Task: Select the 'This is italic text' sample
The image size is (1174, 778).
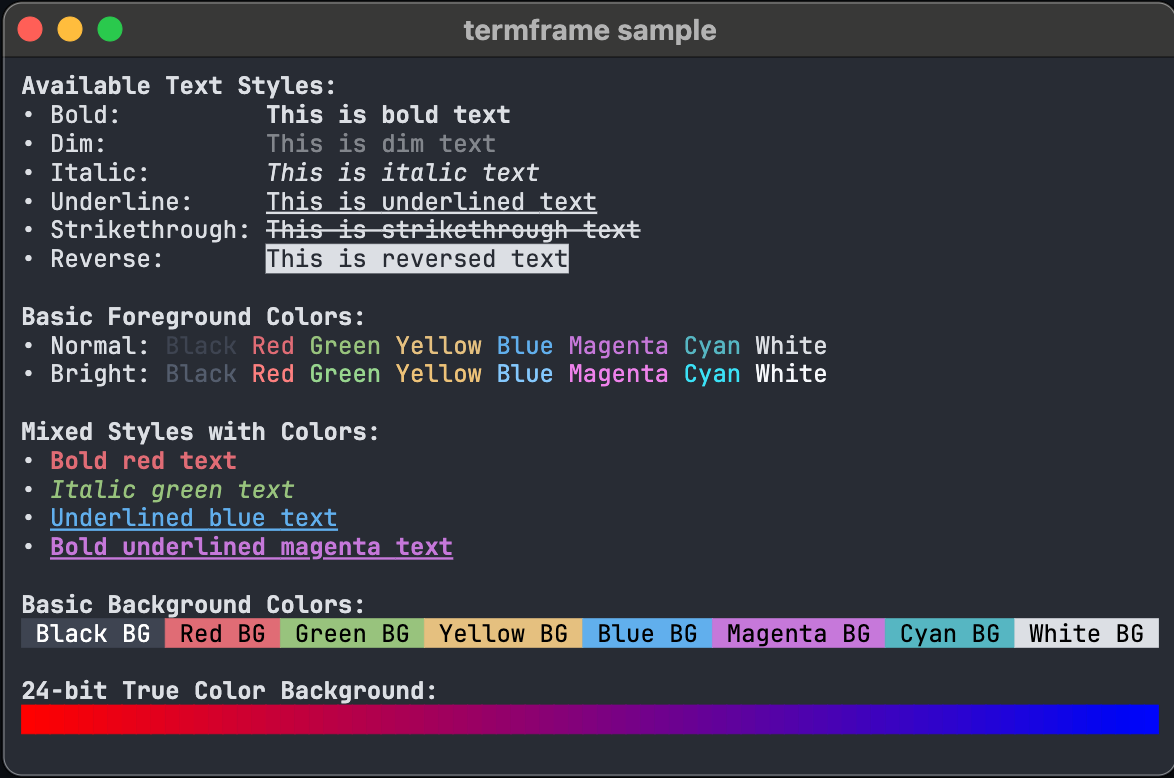Action: tap(403, 173)
